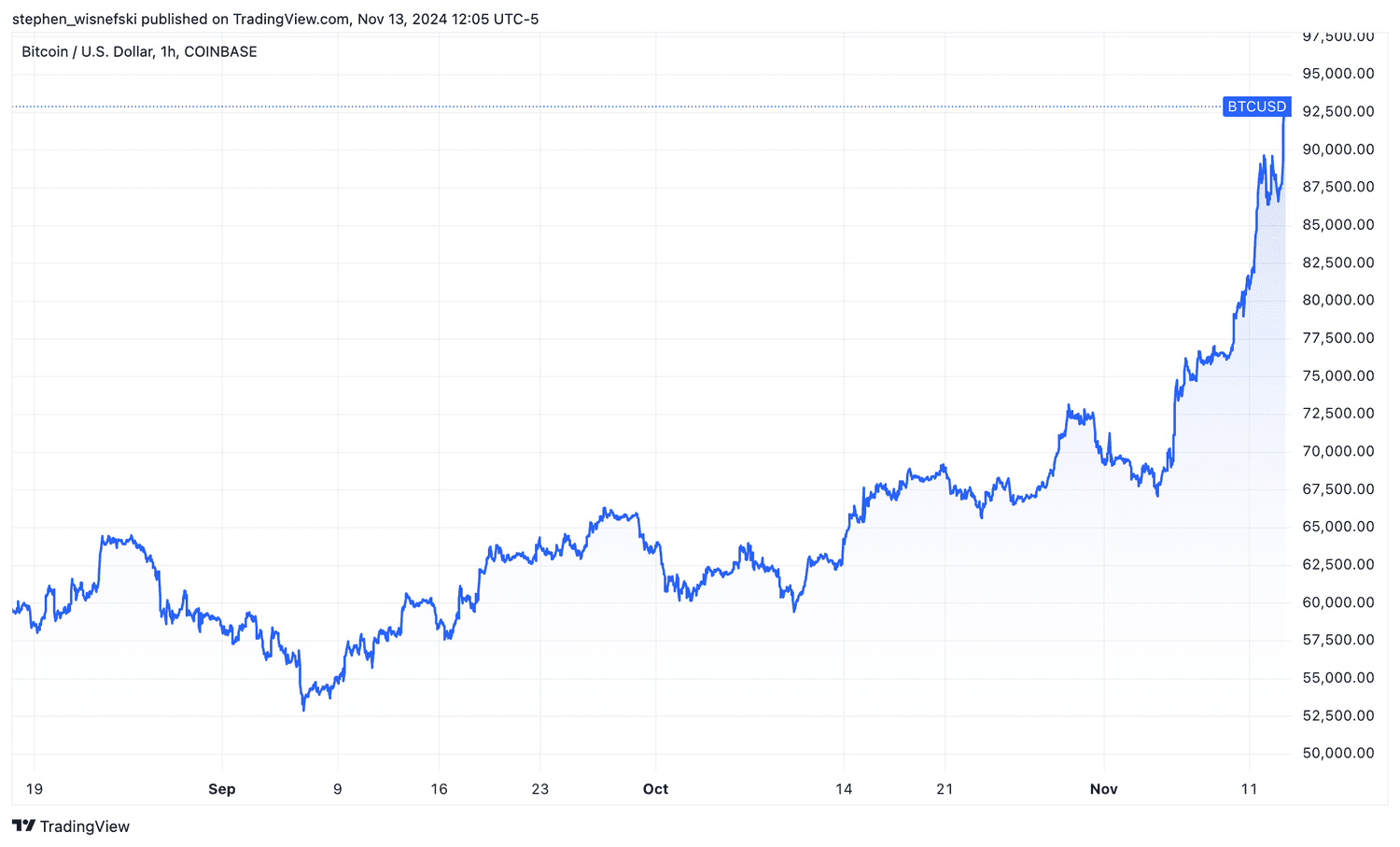Click the 97,500.00 price axis label

pyautogui.click(x=1338, y=36)
